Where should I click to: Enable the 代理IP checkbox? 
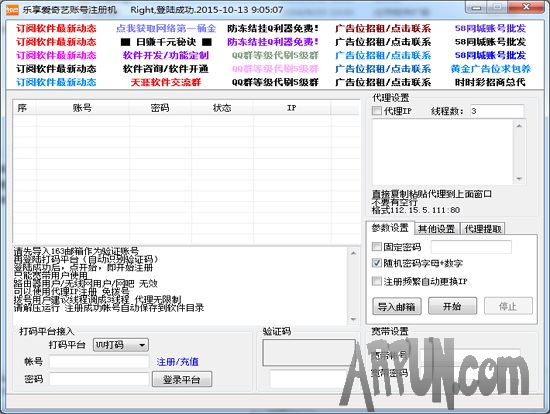coord(377,111)
